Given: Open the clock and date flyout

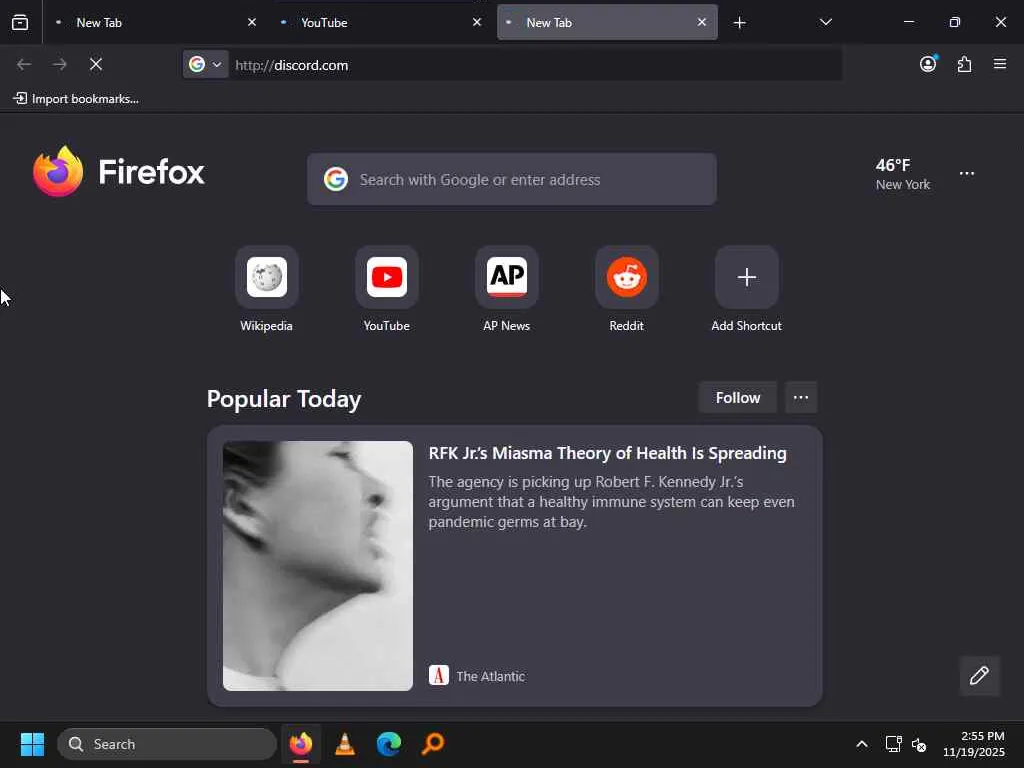Looking at the screenshot, I should (x=973, y=744).
